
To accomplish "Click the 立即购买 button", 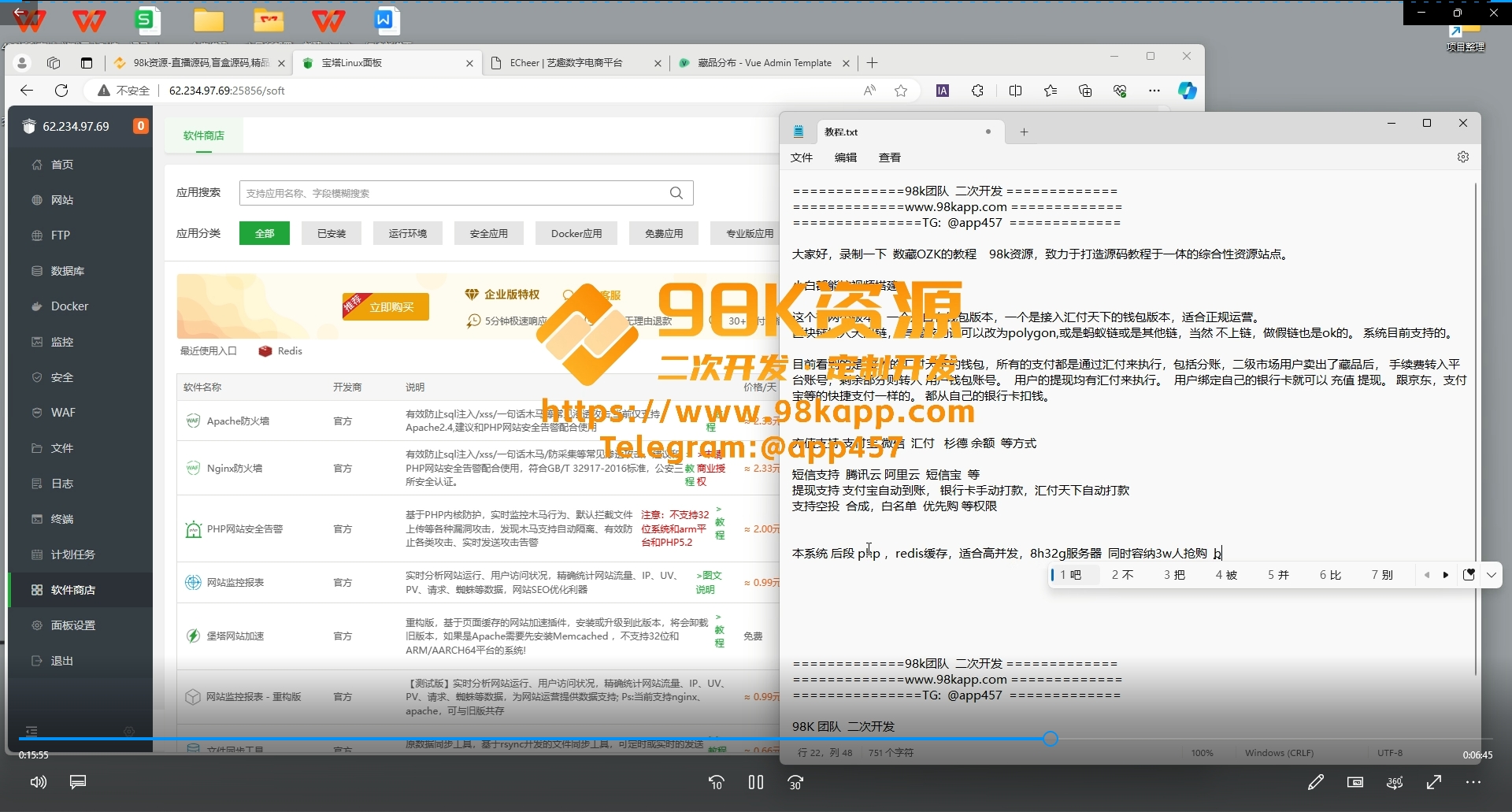I will tap(391, 306).
